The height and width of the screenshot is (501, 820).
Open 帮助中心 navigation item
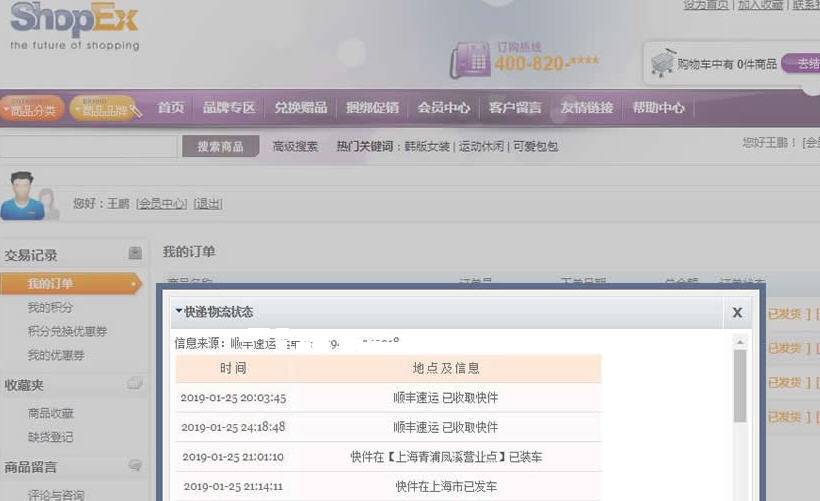click(x=658, y=108)
